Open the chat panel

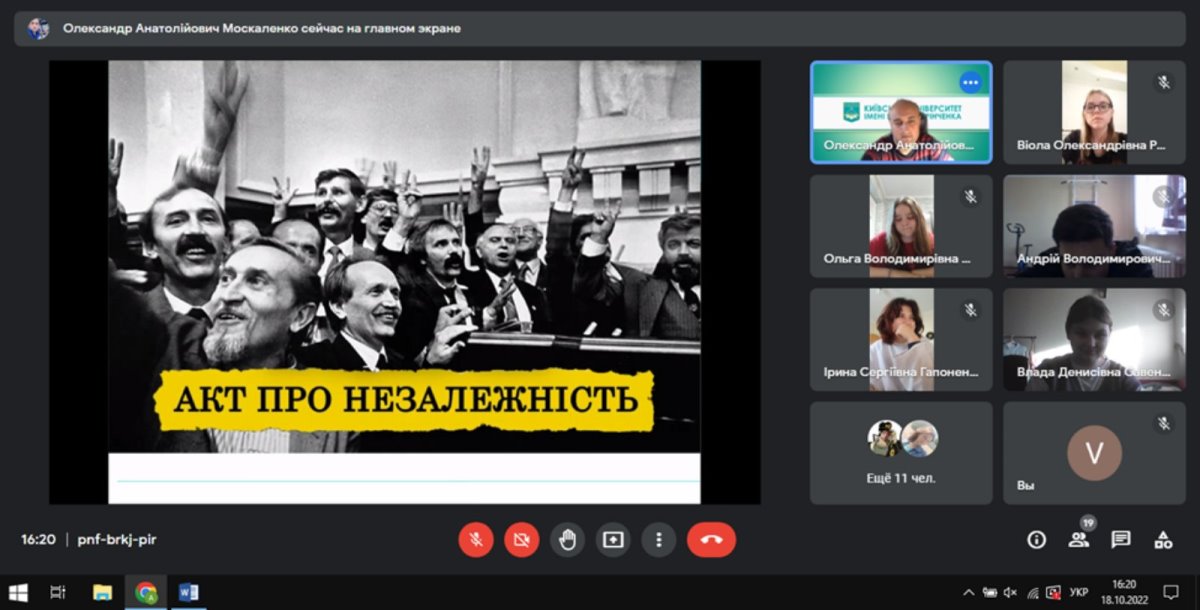tap(1121, 540)
